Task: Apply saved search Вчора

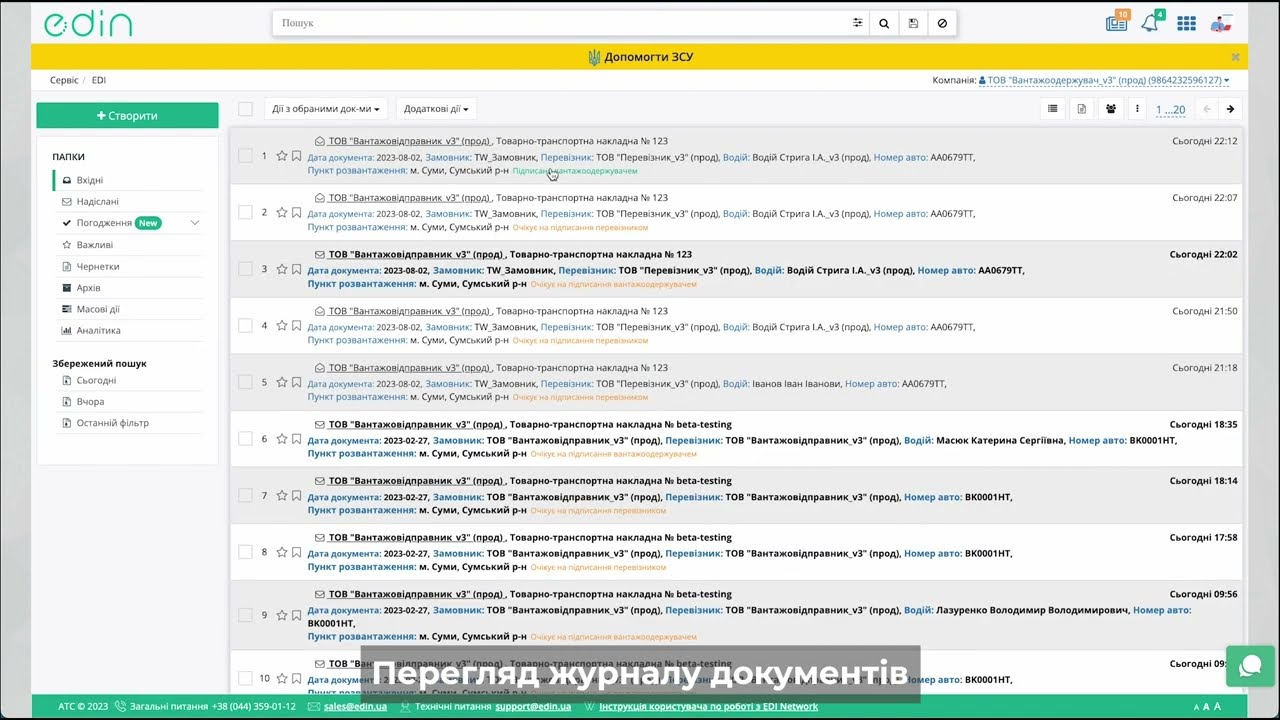Action: (90, 401)
